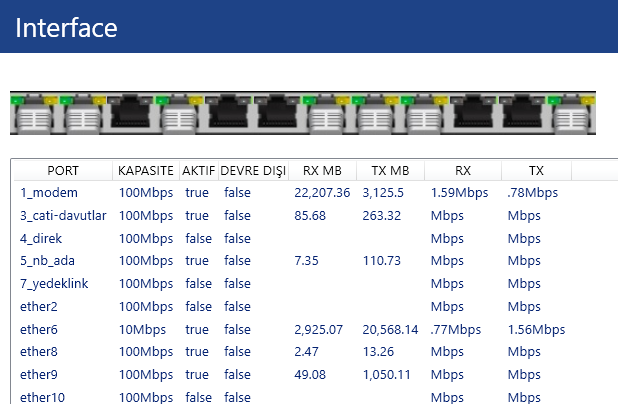The image size is (618, 404).
Task: Open the 1_modem interface row
Action: click(x=48, y=192)
